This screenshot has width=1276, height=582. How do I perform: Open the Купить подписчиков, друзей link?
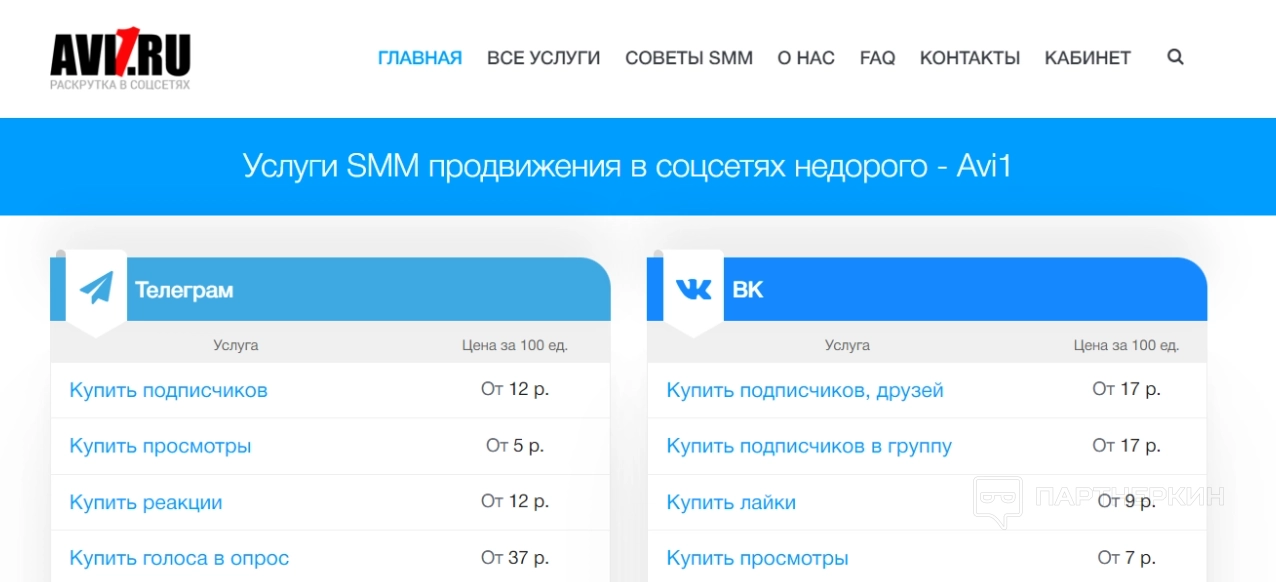[x=805, y=390]
